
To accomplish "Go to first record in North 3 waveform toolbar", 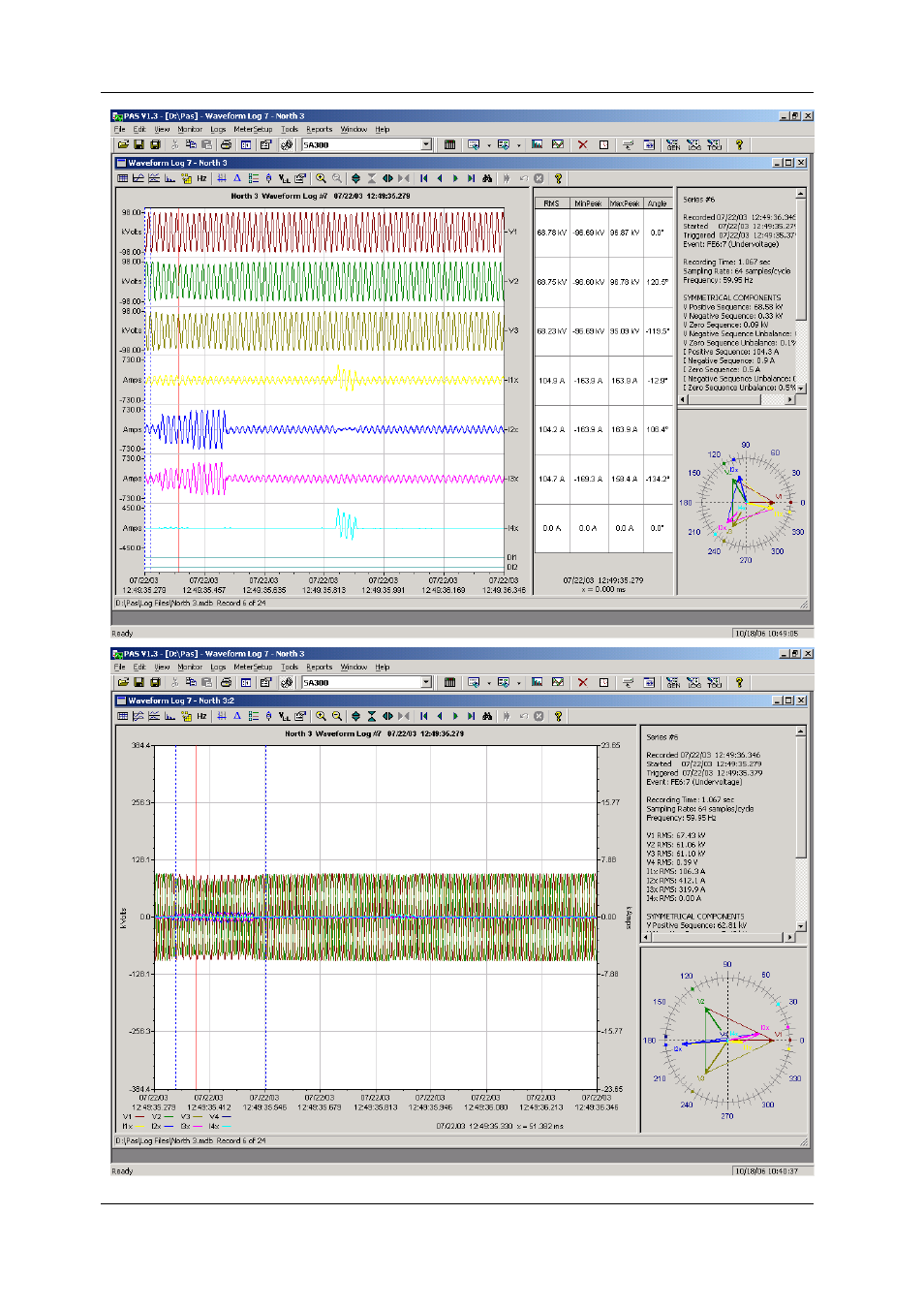I will click(x=424, y=178).
